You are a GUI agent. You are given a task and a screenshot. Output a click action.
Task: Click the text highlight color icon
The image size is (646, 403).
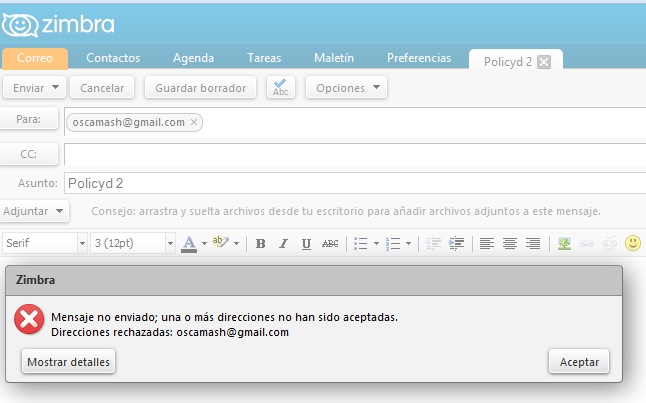coord(220,242)
